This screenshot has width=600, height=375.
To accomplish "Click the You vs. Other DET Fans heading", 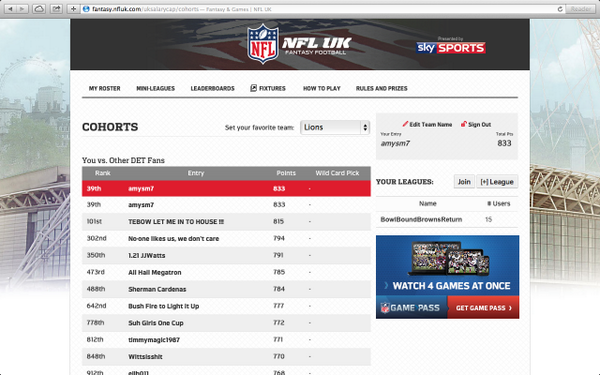I will pyautogui.click(x=123, y=160).
